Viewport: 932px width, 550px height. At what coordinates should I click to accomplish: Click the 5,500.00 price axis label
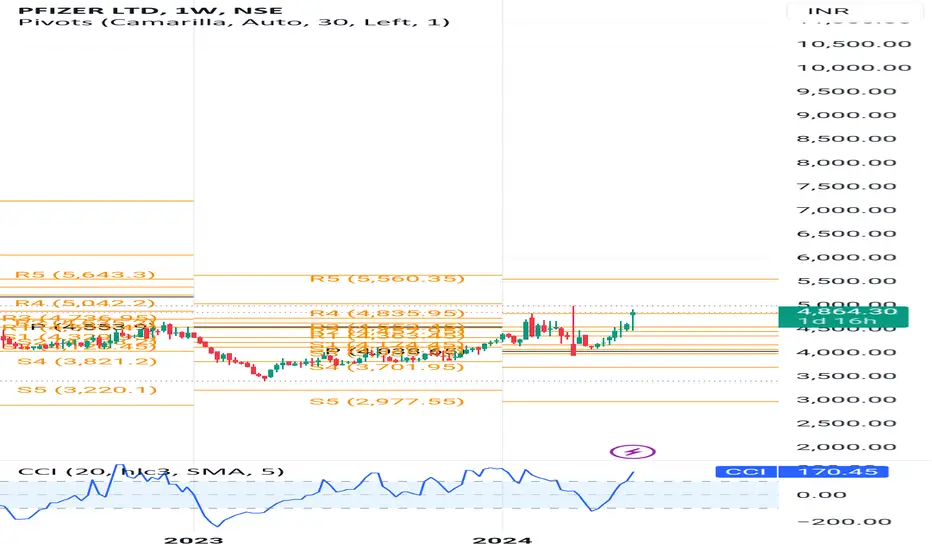(x=846, y=281)
